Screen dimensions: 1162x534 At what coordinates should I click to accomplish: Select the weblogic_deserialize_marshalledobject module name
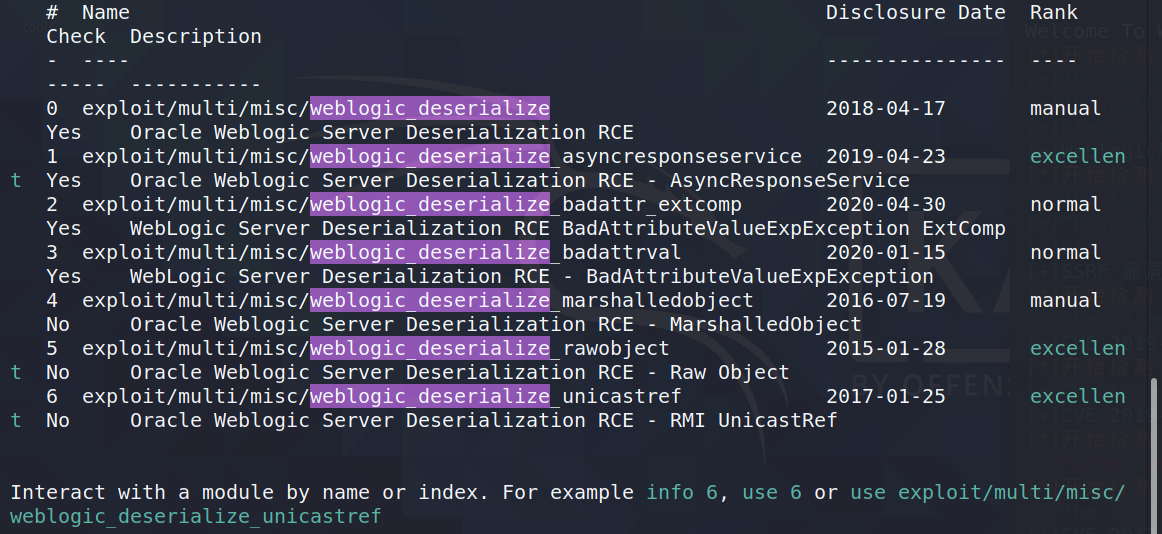tap(418, 300)
